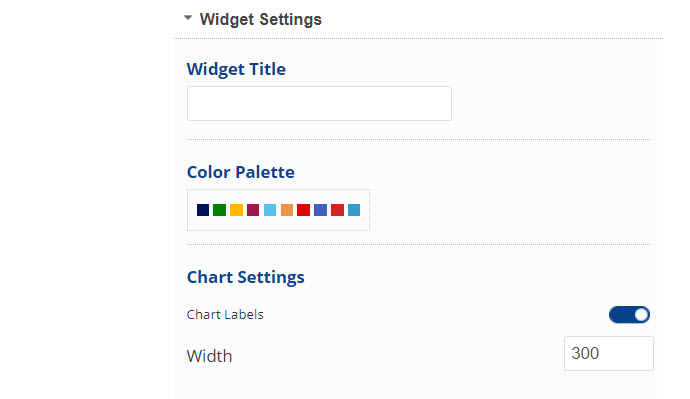Choose the yellow palette swatch
The width and height of the screenshot is (690, 399).
point(236,210)
